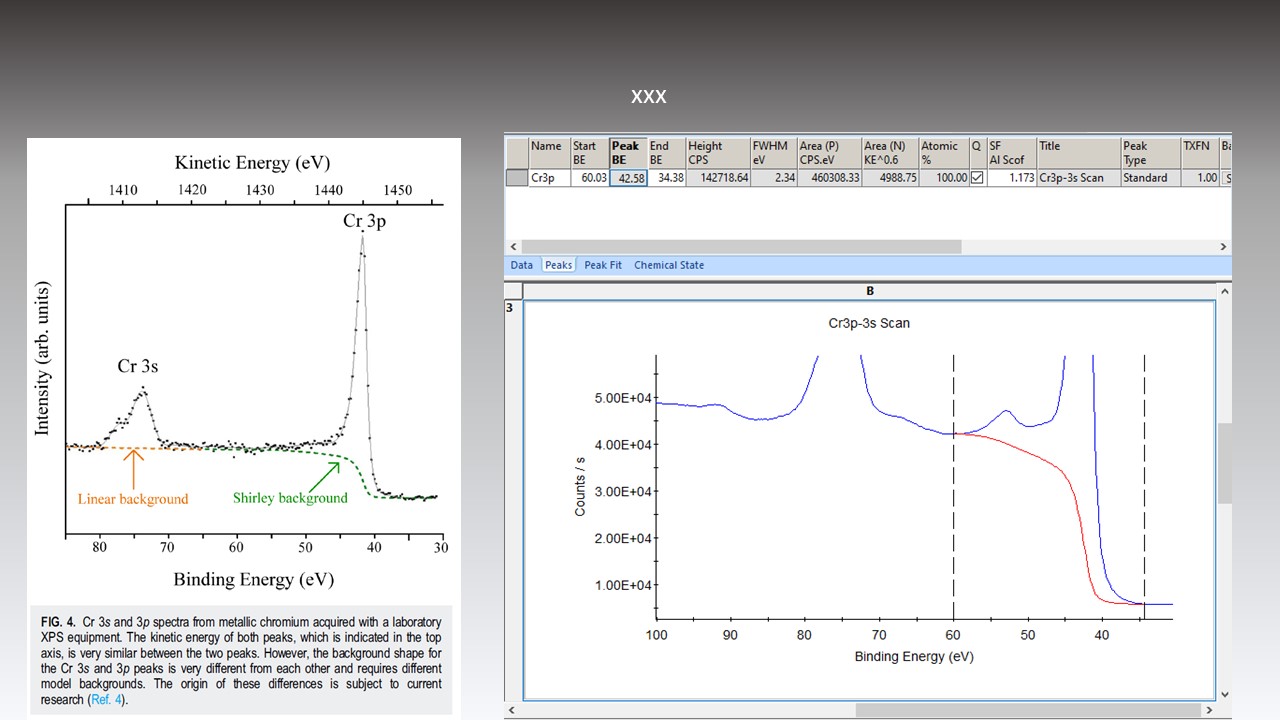This screenshot has height=720, width=1280.
Task: Click the left scroll arrow below the table
Action: coord(513,246)
